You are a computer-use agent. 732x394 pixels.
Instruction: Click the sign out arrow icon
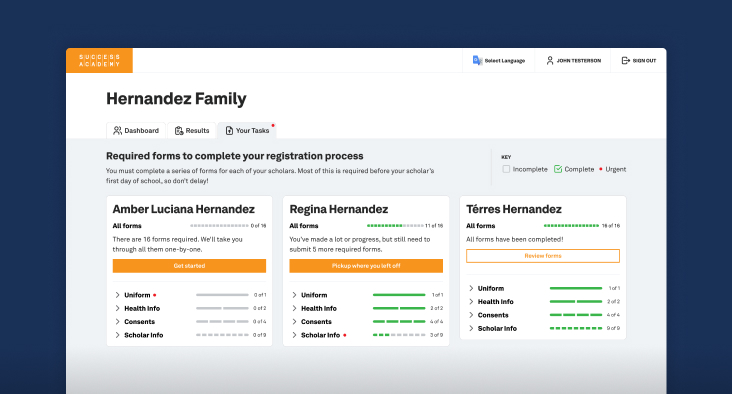click(626, 61)
